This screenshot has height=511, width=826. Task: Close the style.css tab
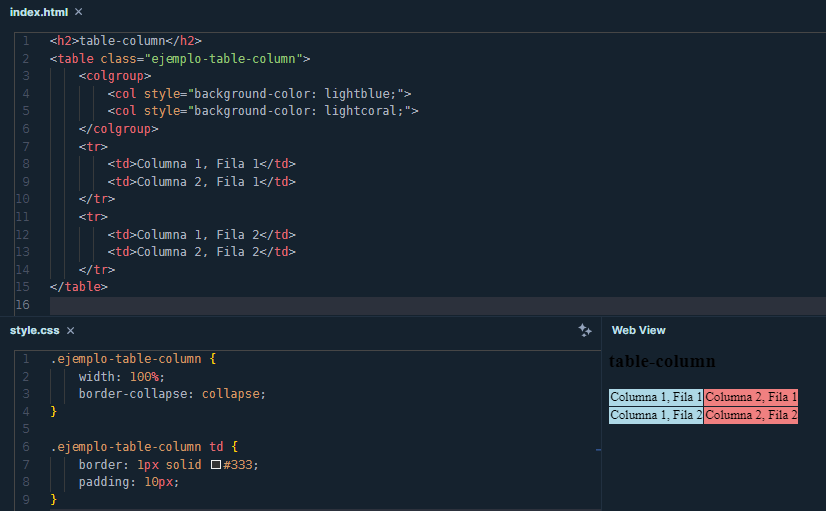pyautogui.click(x=71, y=330)
